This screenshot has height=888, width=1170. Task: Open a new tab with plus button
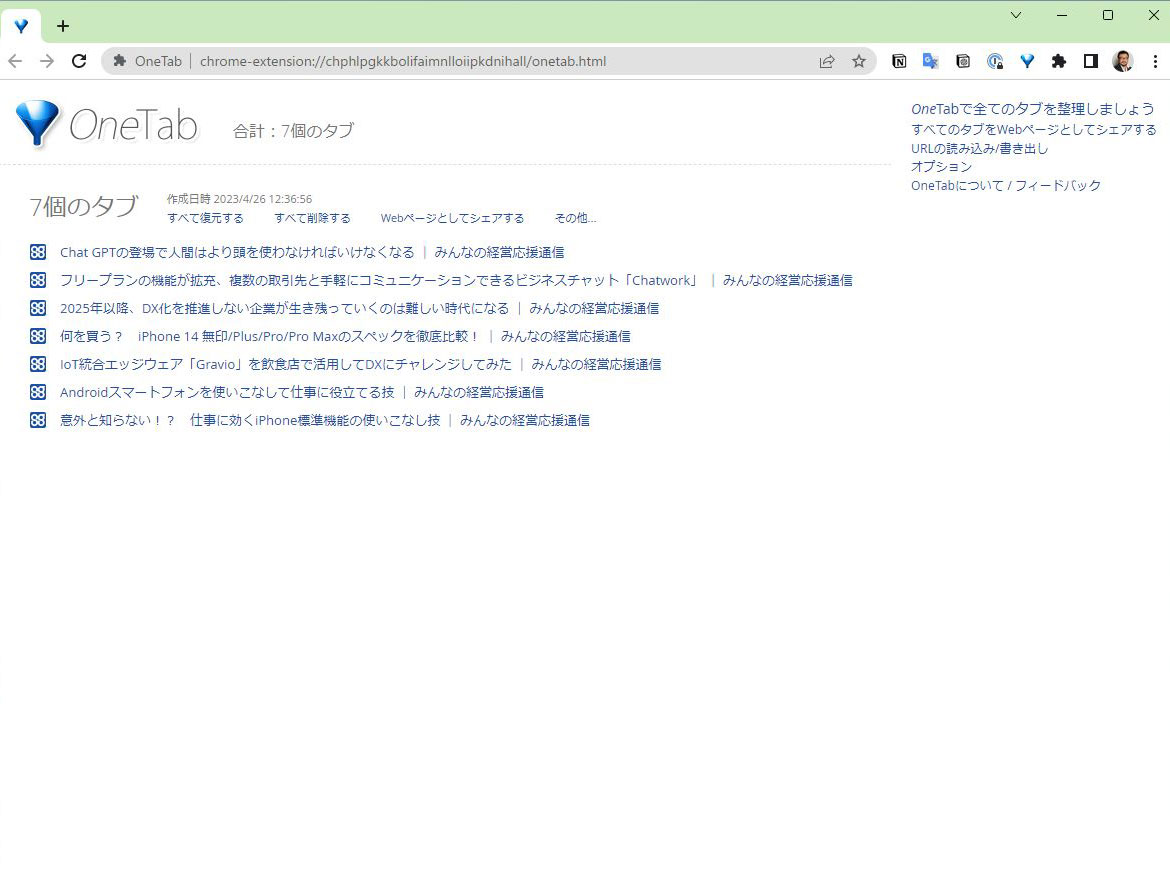(x=63, y=26)
